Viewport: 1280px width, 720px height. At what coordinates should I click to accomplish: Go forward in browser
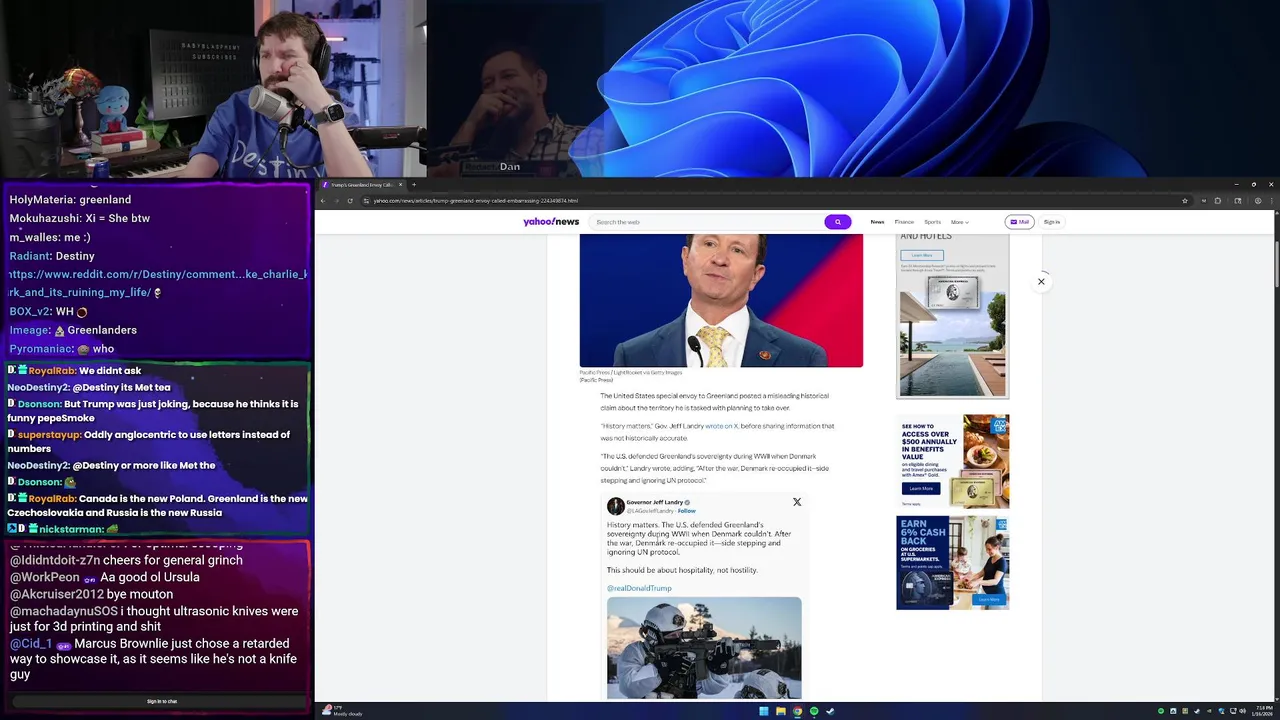pyautogui.click(x=336, y=201)
